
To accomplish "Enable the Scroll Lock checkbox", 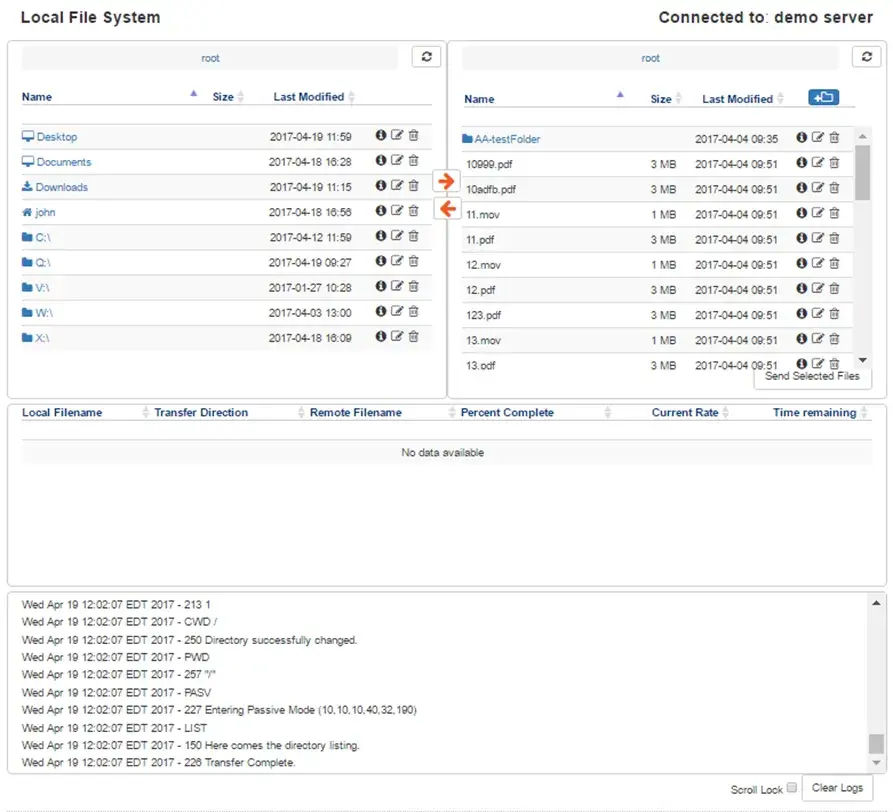I will point(792,788).
